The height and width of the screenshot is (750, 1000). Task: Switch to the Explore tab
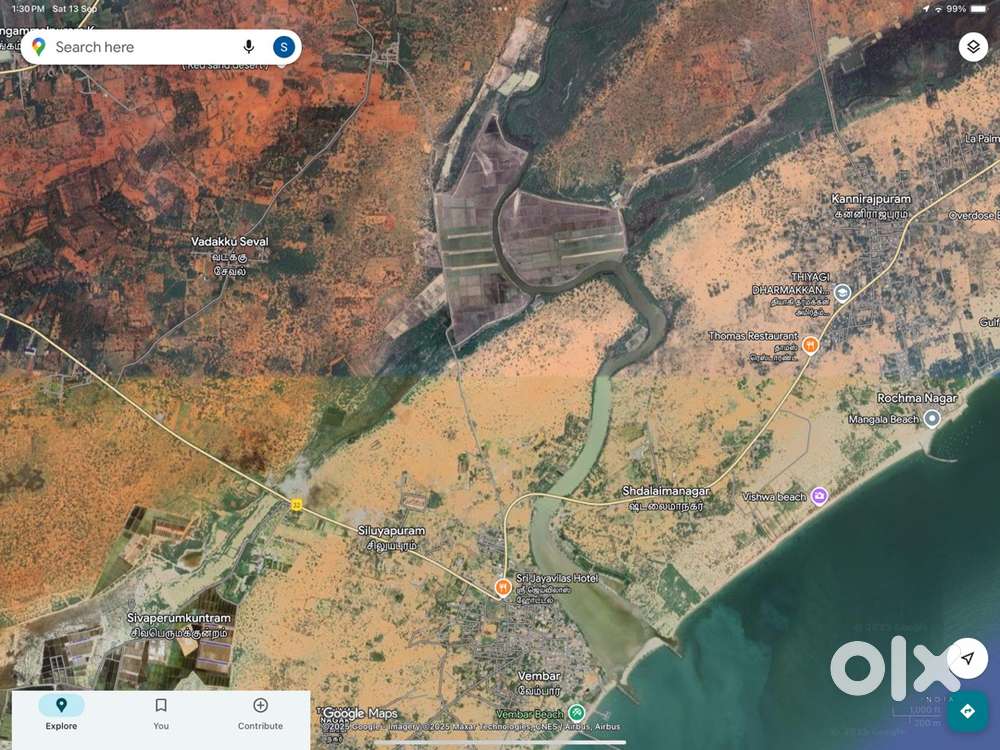click(61, 713)
